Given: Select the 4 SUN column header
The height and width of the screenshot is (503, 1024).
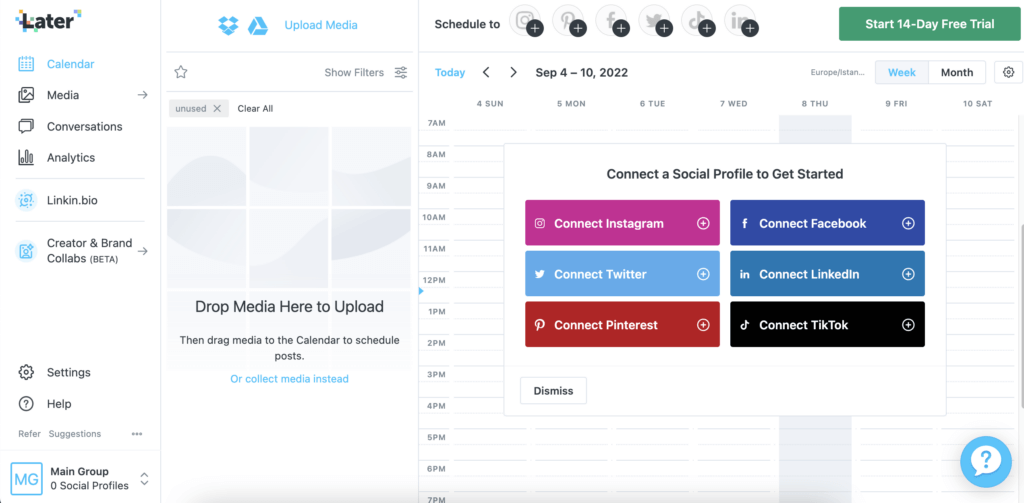Looking at the screenshot, I should click(x=490, y=104).
